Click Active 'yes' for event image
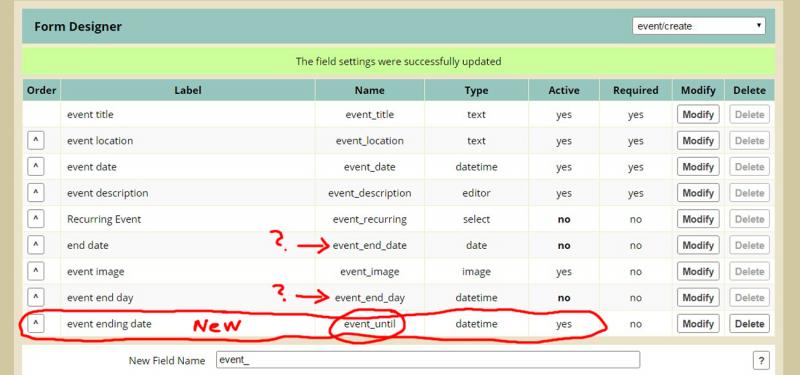 pos(564,272)
